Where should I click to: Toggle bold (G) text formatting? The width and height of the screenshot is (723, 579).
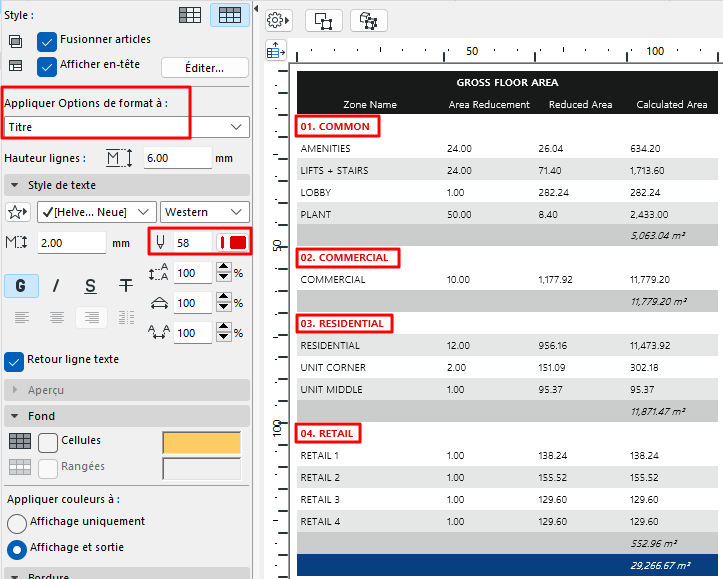tap(20, 285)
